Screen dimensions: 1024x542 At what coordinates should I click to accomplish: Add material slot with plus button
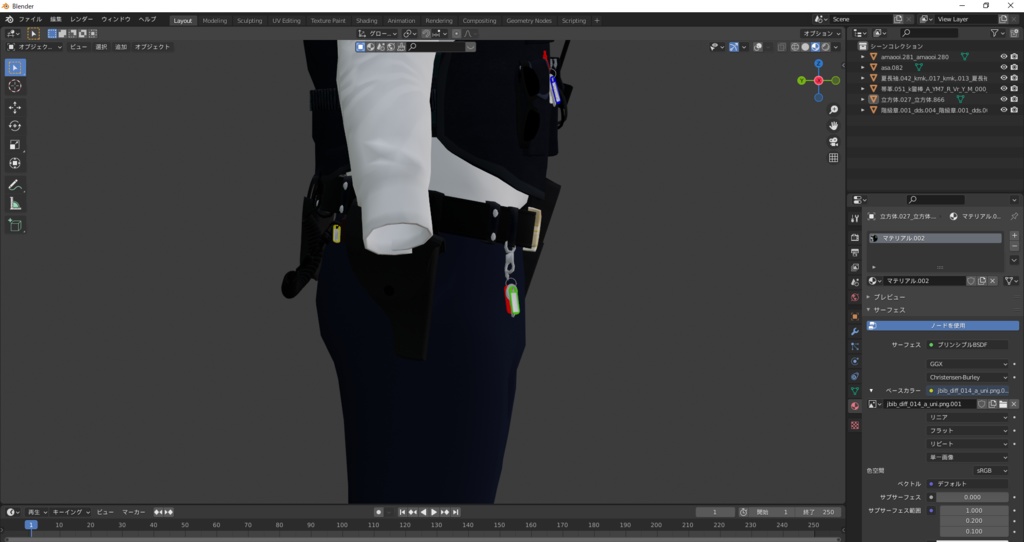pos(1014,235)
